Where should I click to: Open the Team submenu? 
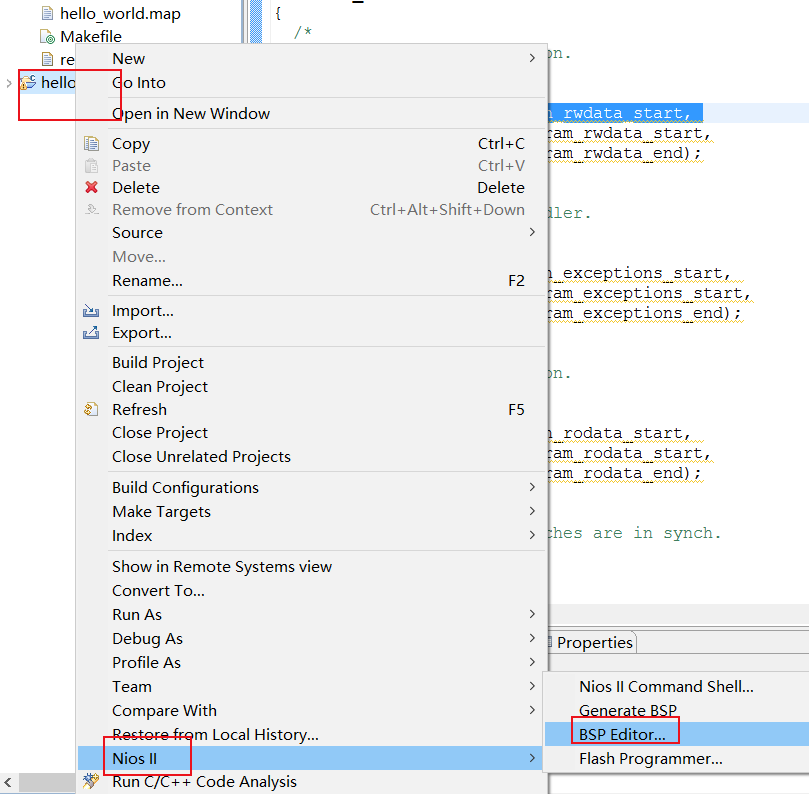(312, 687)
